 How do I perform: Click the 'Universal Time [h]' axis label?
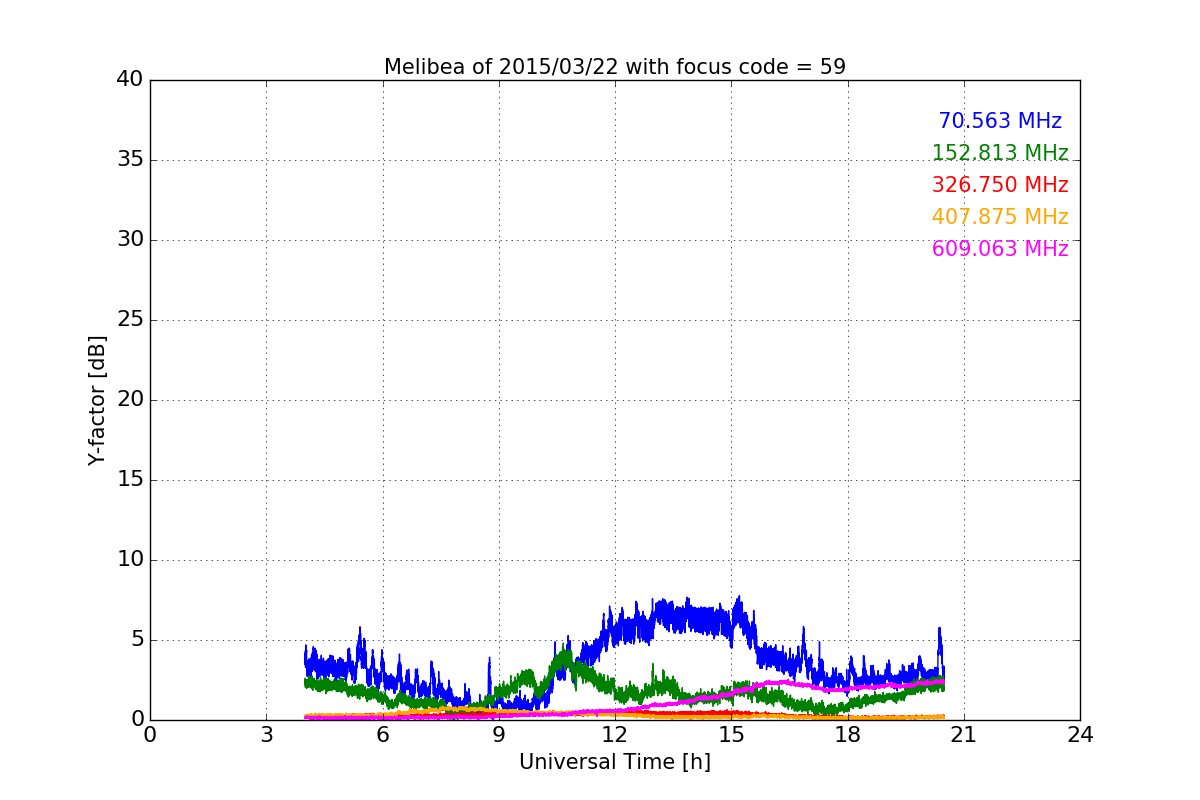(615, 762)
